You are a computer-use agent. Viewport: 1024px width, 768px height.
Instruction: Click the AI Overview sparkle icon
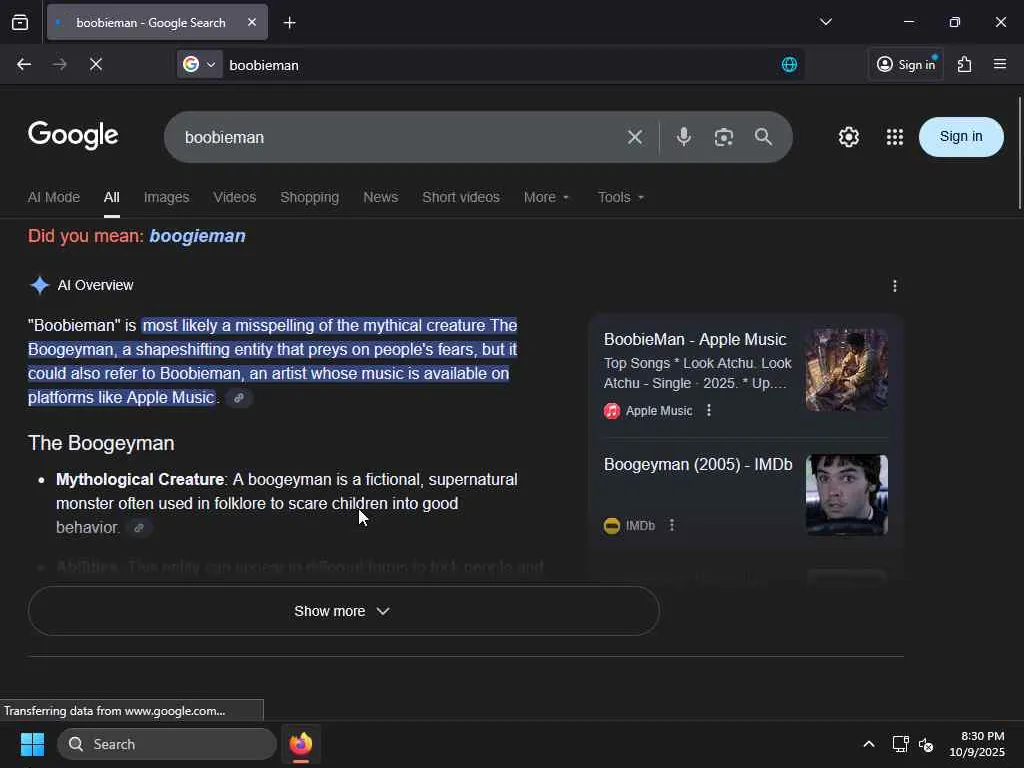point(40,285)
